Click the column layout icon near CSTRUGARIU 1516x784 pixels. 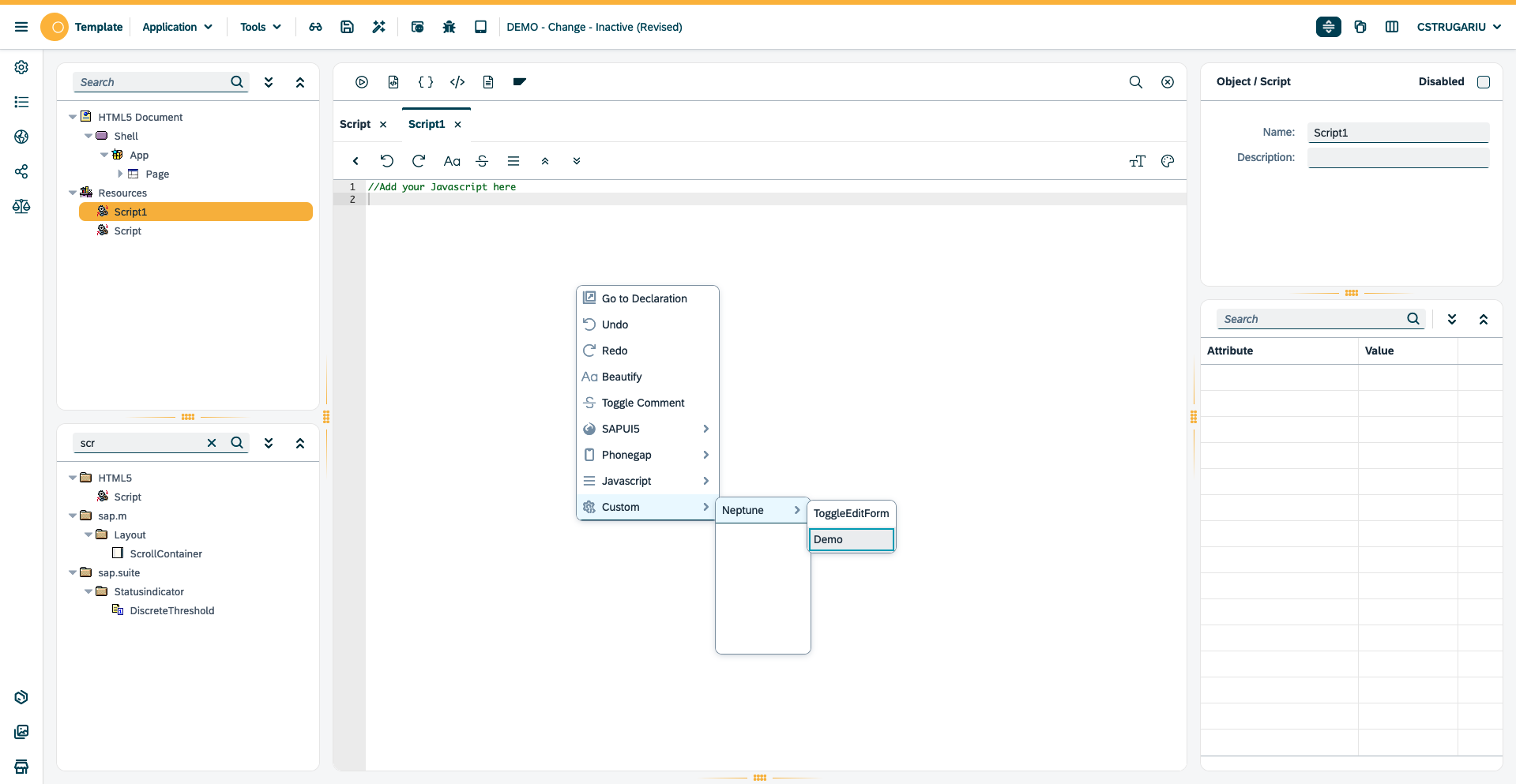point(1391,26)
